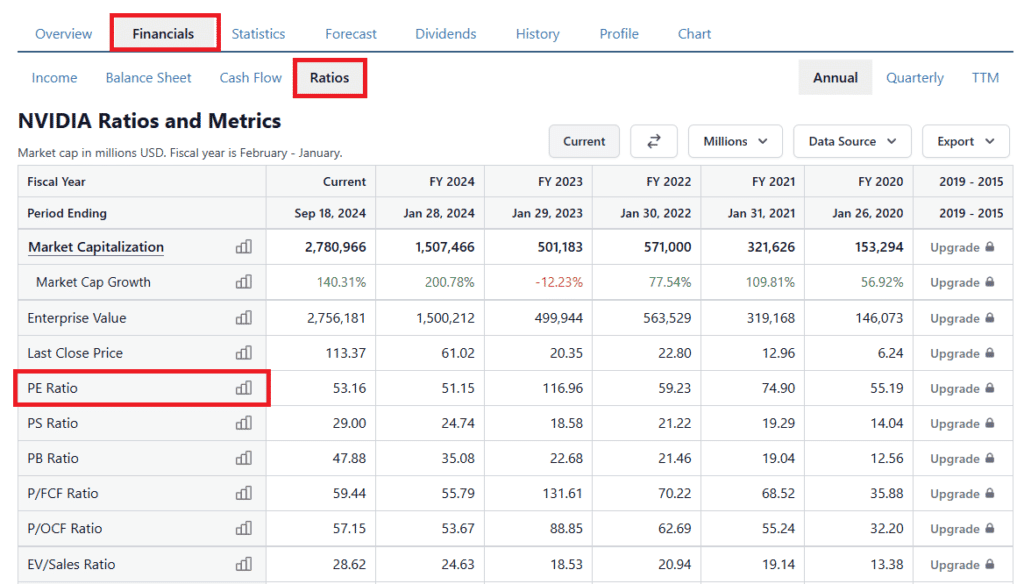The image size is (1024, 584).
Task: Click the chart icon beside PE Ratio
Action: 243,388
